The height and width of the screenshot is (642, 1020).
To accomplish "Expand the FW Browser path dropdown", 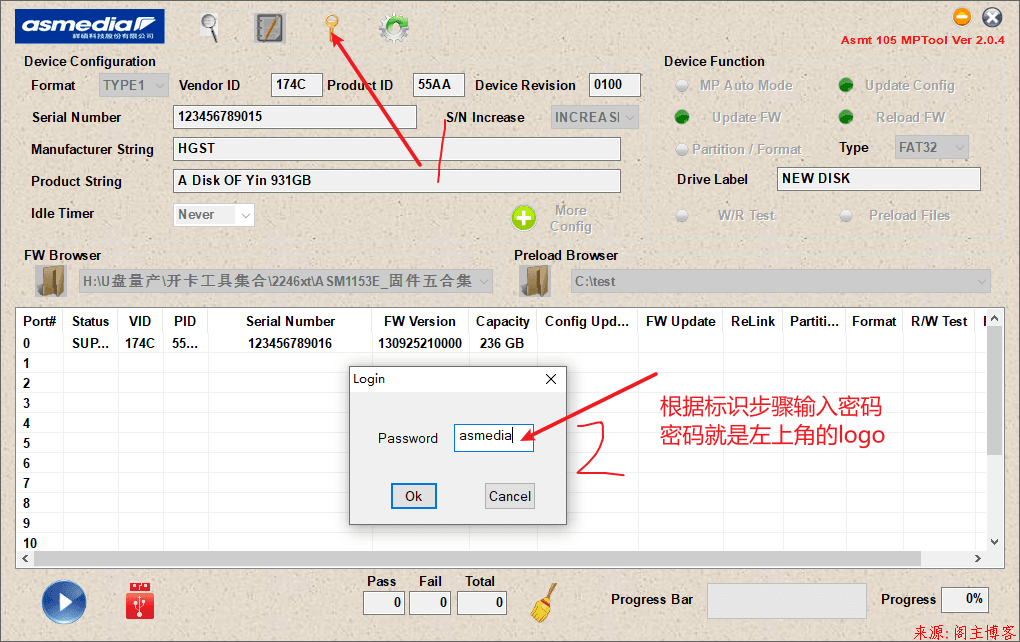I will click(x=484, y=281).
